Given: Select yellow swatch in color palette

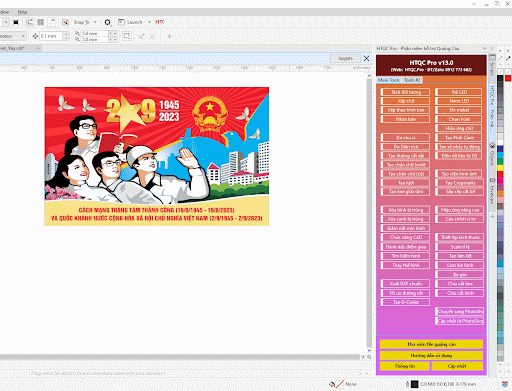Looking at the screenshot, I should (500, 168).
